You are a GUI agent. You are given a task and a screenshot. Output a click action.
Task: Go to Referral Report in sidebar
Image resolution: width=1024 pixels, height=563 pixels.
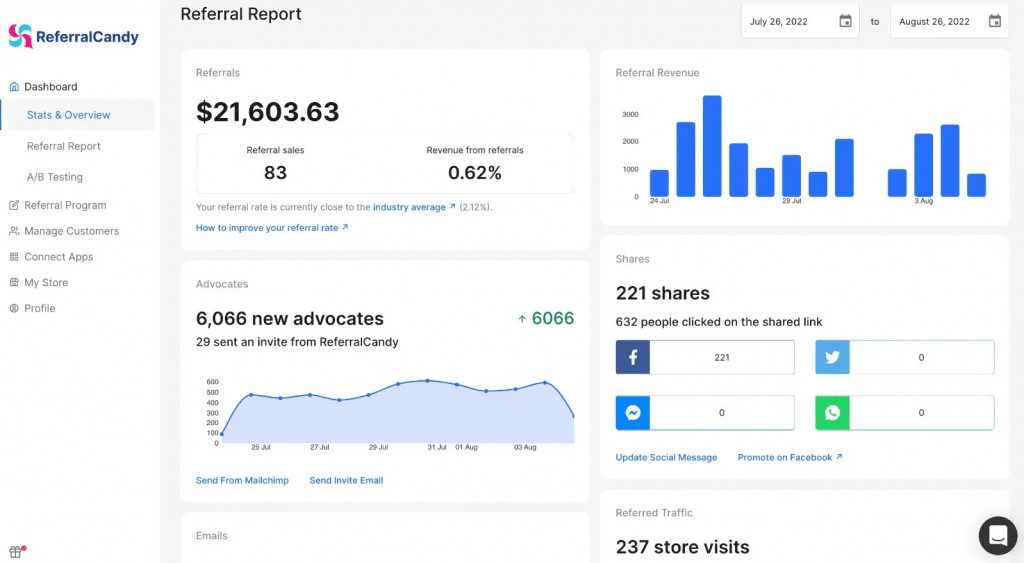click(x=64, y=146)
